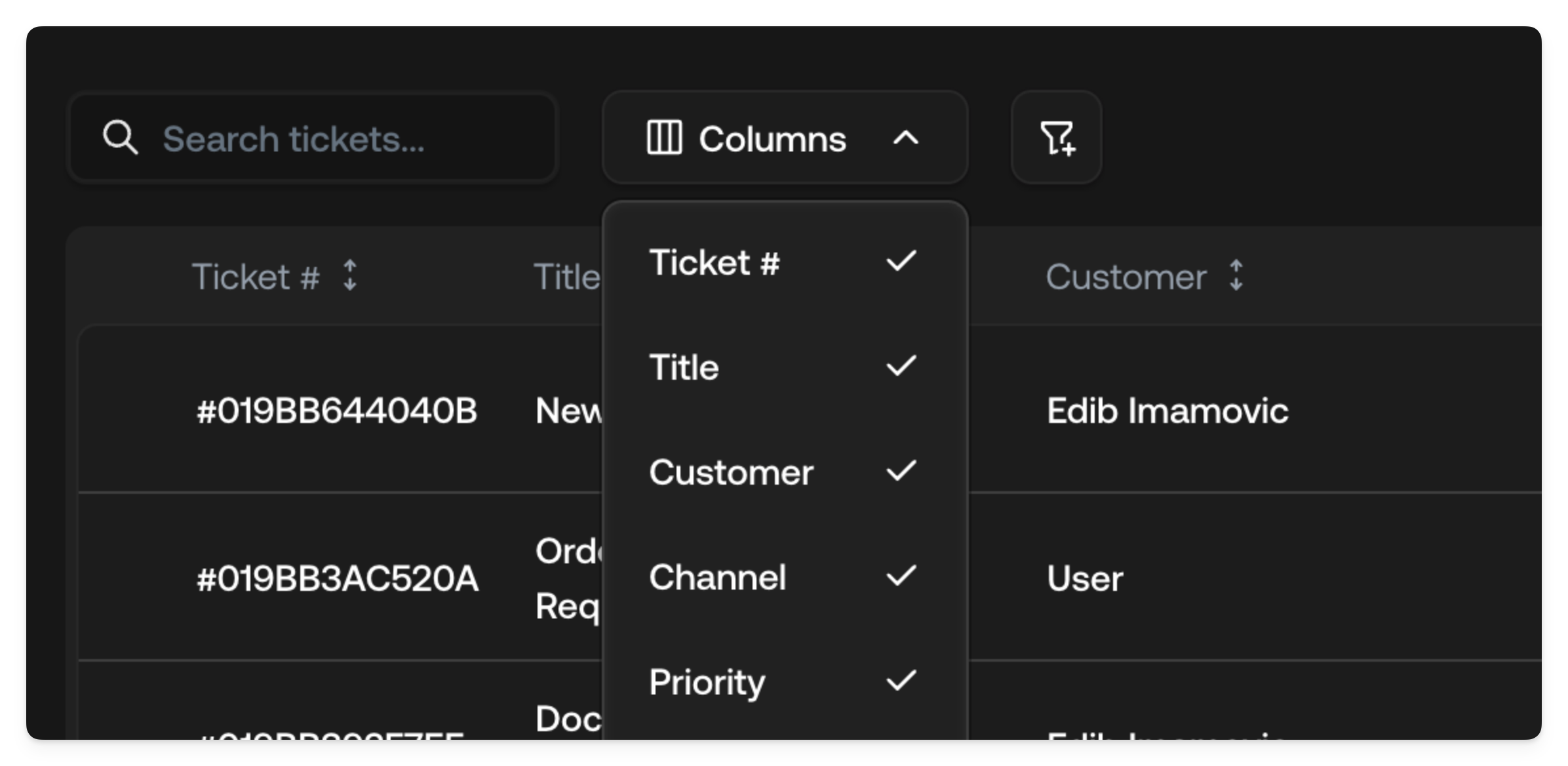Screen dimensions: 1568x766
Task: Click the magnifying glass search icon
Action: point(121,137)
